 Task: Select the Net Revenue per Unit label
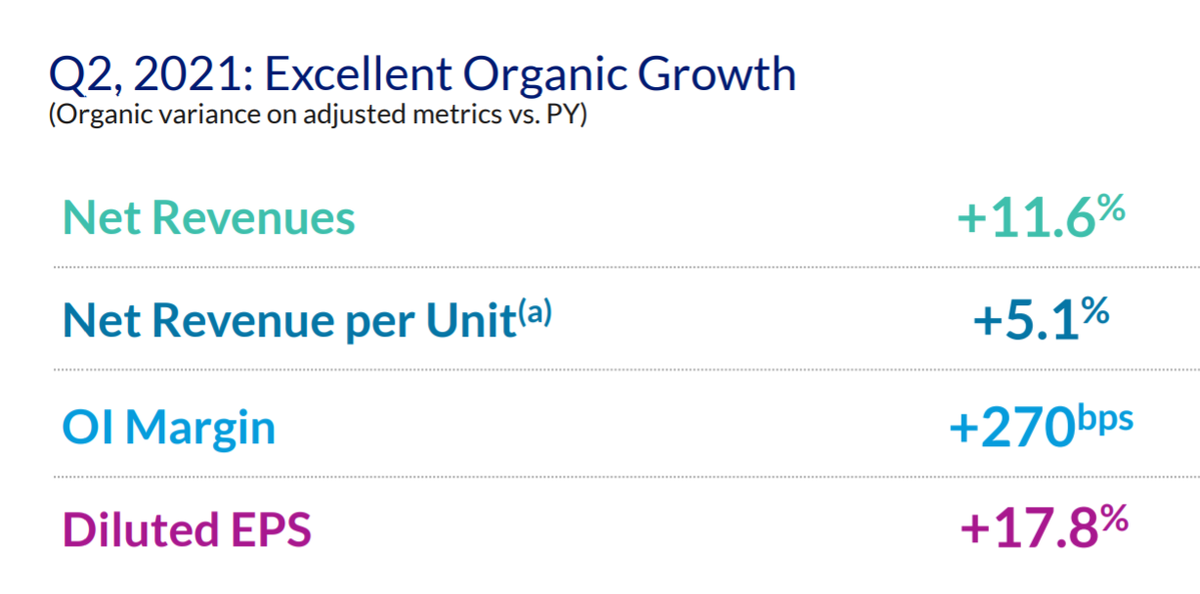tap(307, 320)
